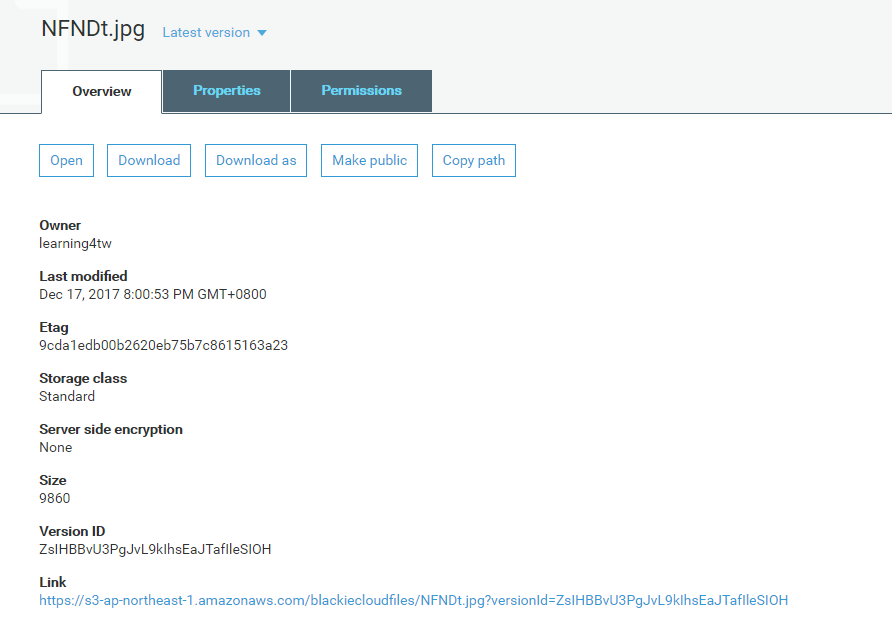Choose the Download as button
The width and height of the screenshot is (892, 623).
point(256,161)
